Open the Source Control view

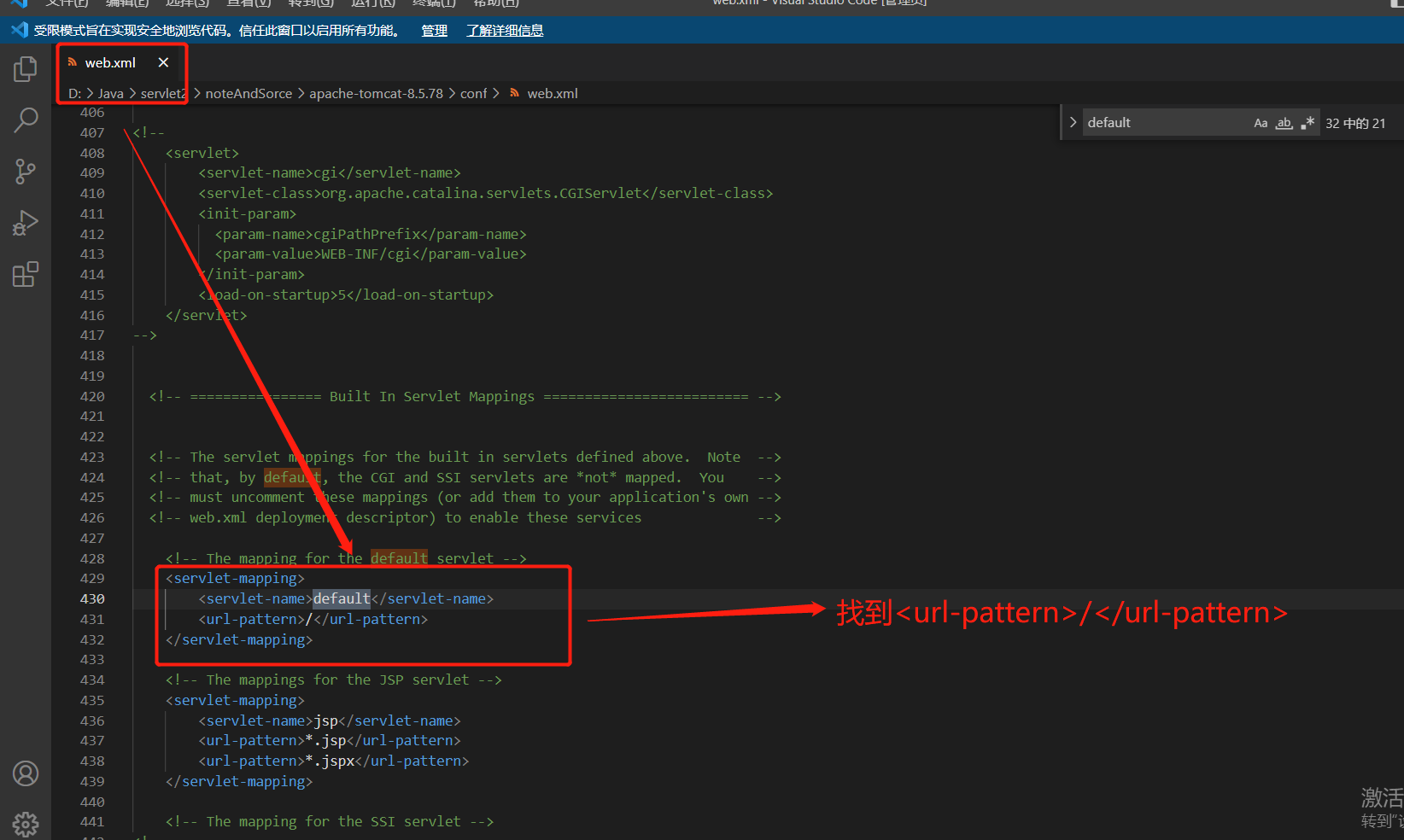click(x=26, y=172)
